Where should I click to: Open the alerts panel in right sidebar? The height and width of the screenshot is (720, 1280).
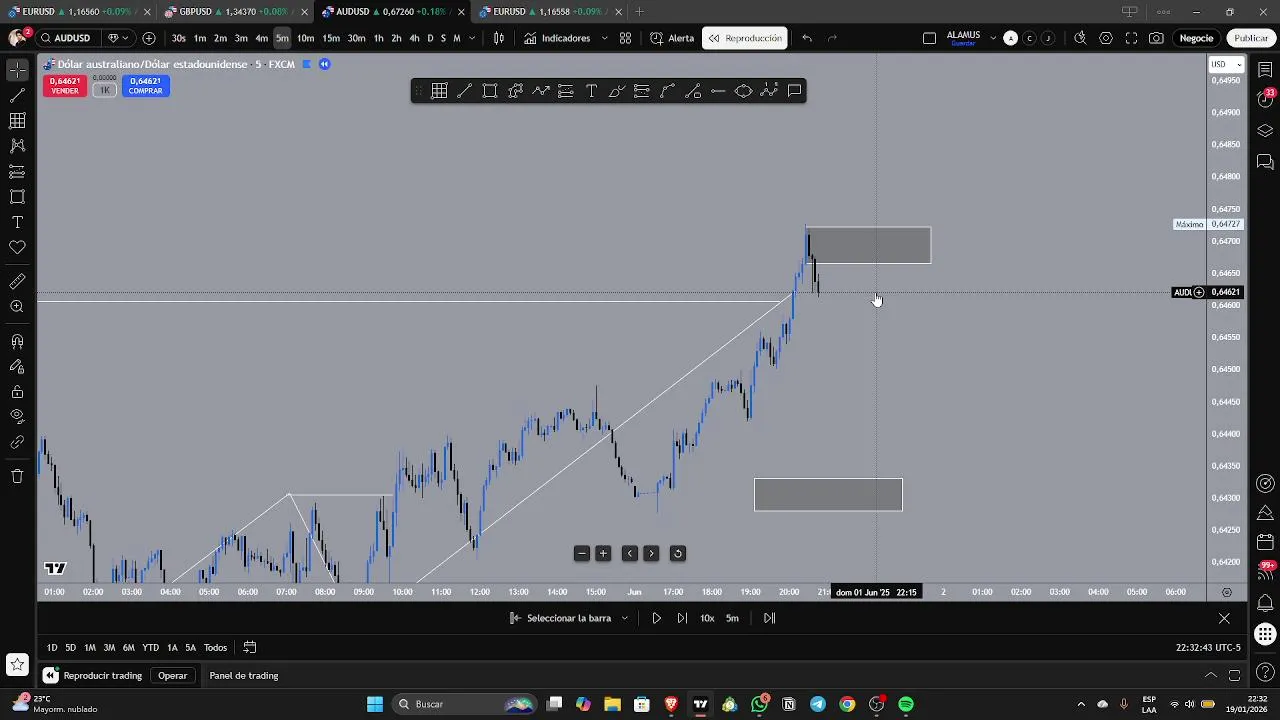pos(1265,99)
